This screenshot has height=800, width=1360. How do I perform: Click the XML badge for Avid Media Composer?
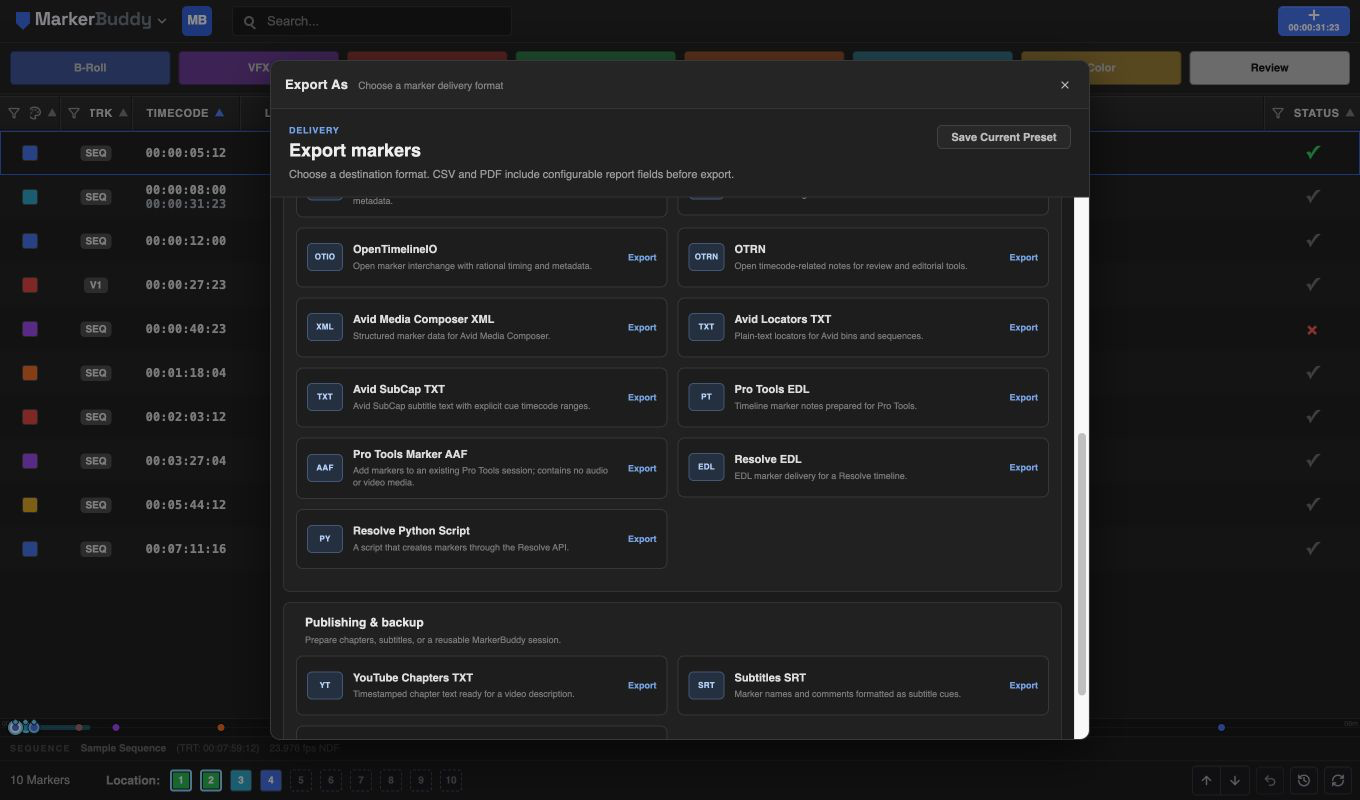pyautogui.click(x=325, y=327)
